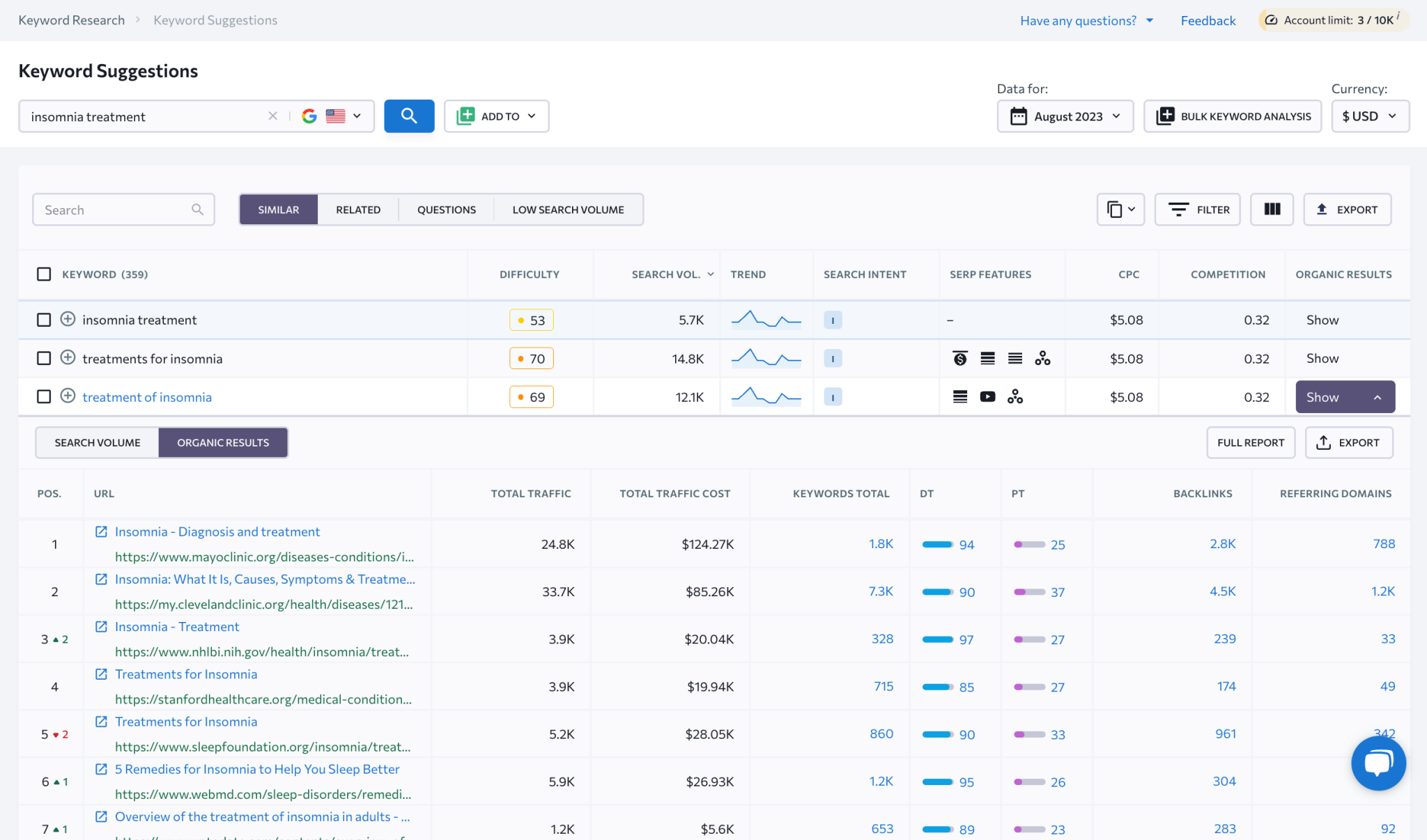Image resolution: width=1427 pixels, height=840 pixels.
Task: Run the blue keyword search magnifier
Action: pyautogui.click(x=409, y=116)
